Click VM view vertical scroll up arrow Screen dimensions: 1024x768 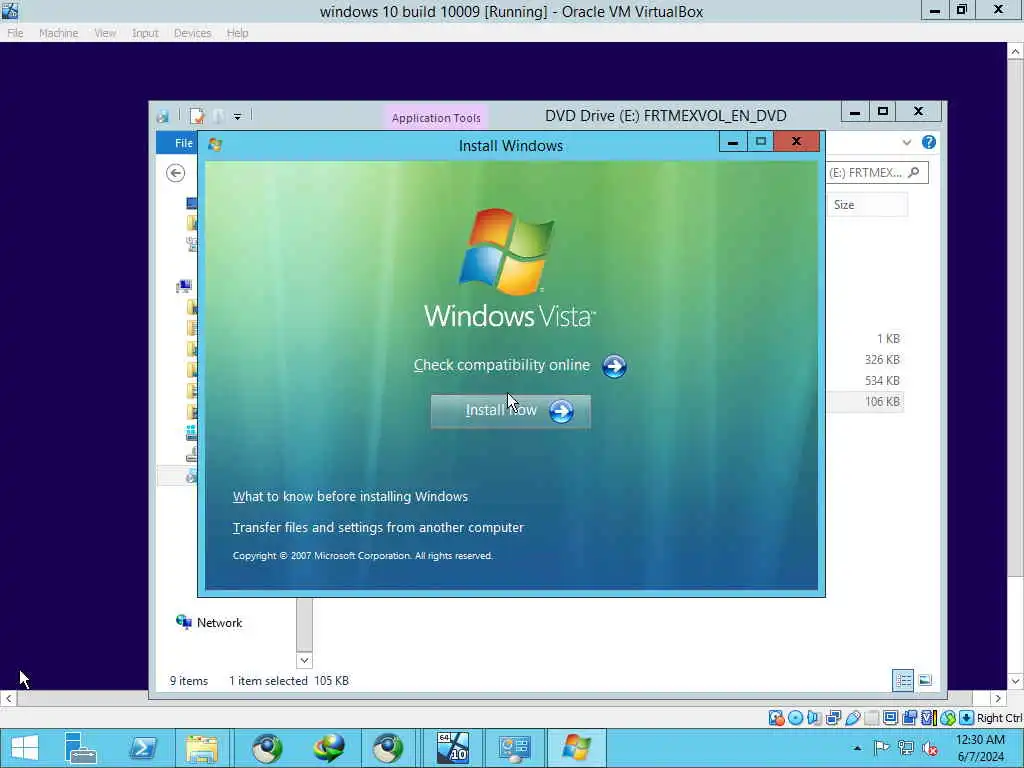pos(1016,51)
